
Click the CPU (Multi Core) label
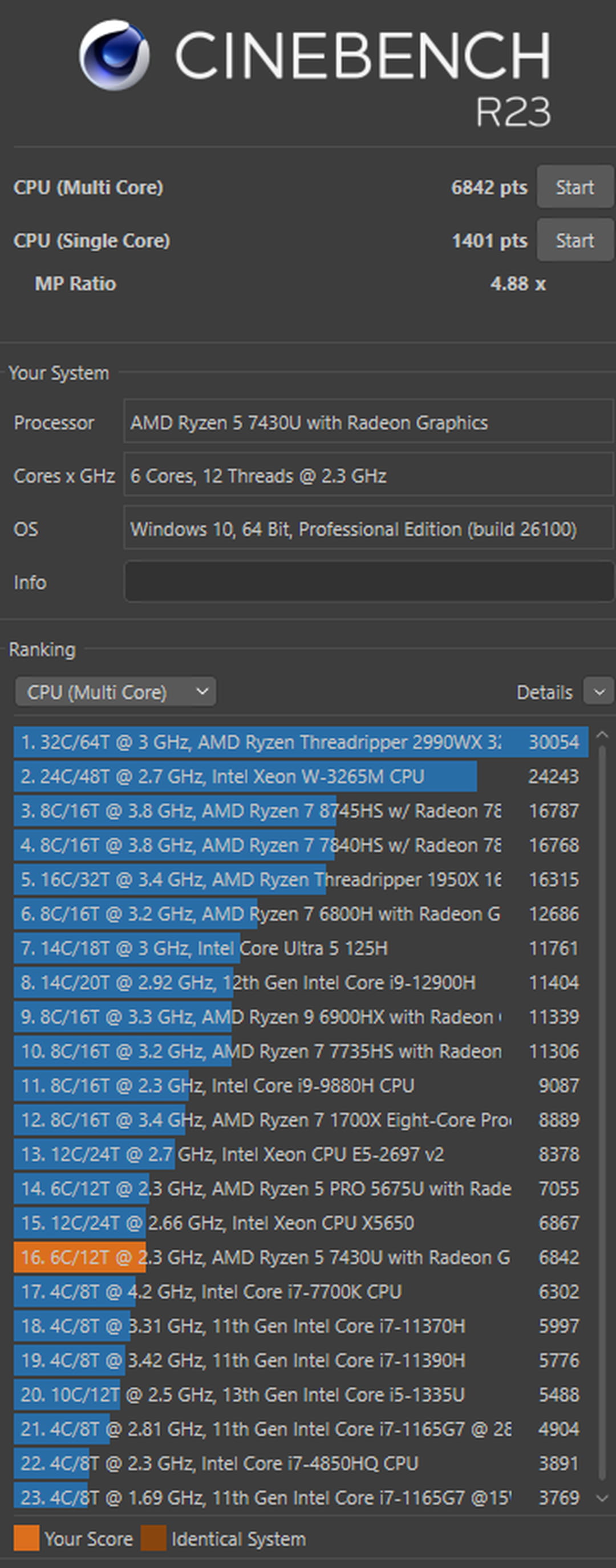[88, 187]
